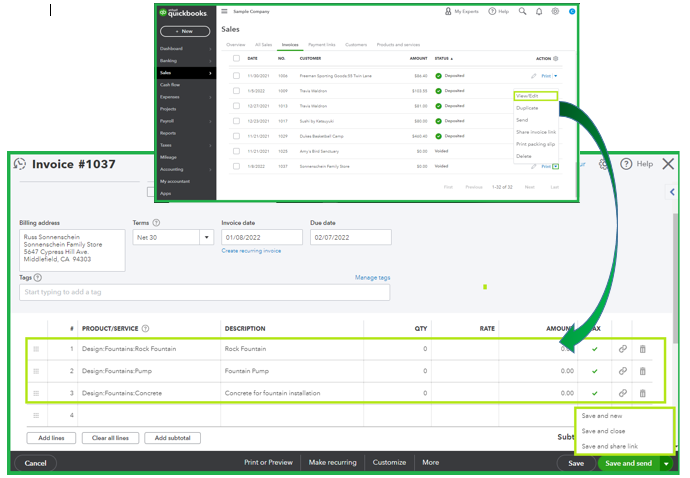The width and height of the screenshot is (690, 478).
Task: Open Help in the Sales window header
Action: pyautogui.click(x=499, y=11)
